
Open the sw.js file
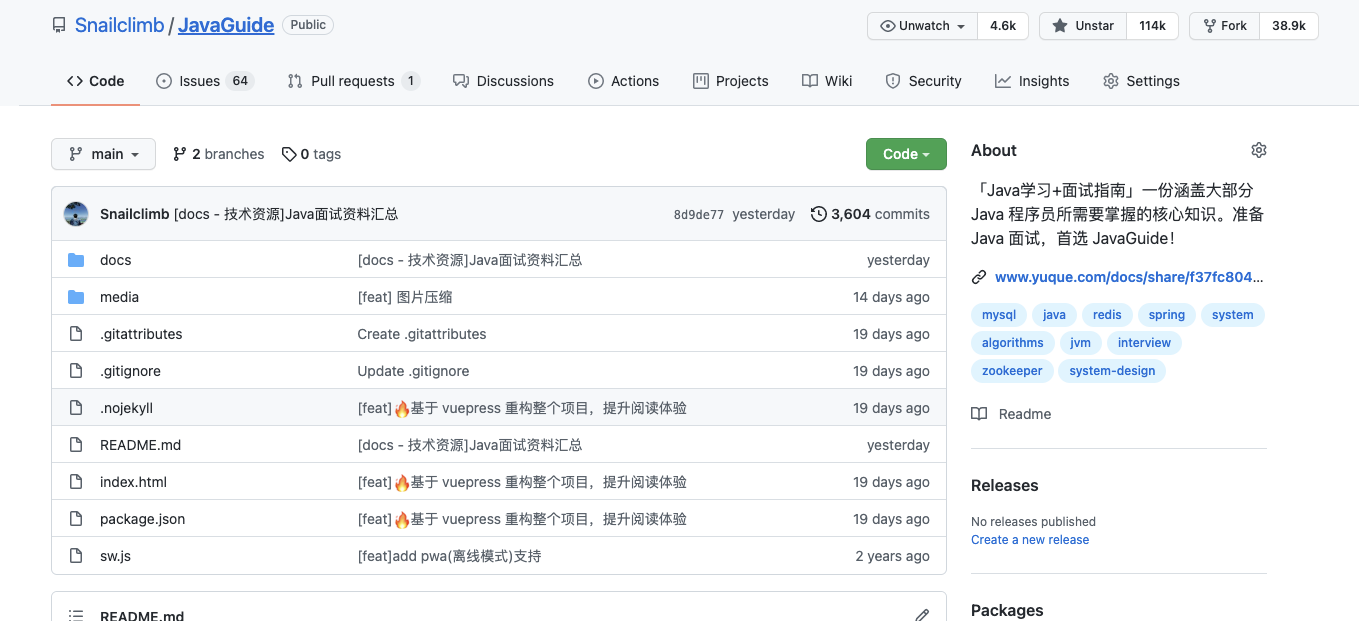pos(116,555)
